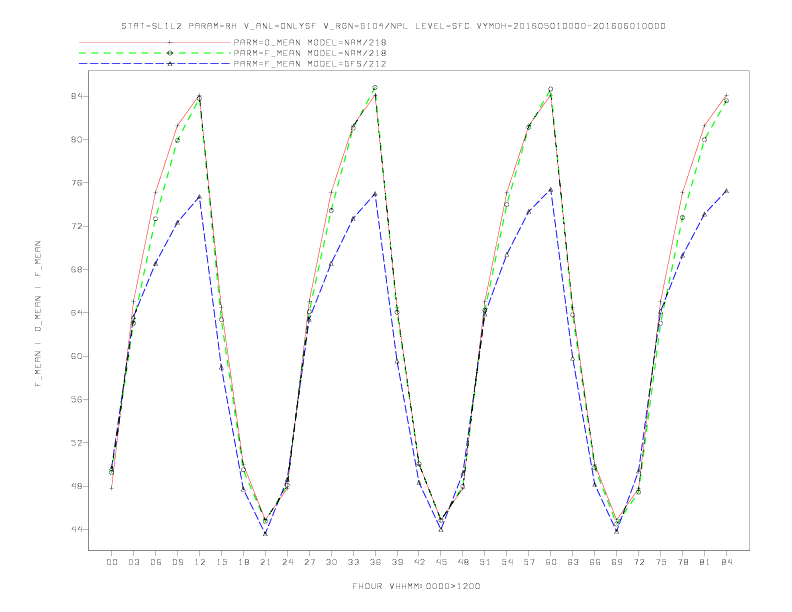Select legend entry PARM=F_MEAN MODEL=NAM/218
The height and width of the screenshot is (612, 792).
[x=310, y=53]
